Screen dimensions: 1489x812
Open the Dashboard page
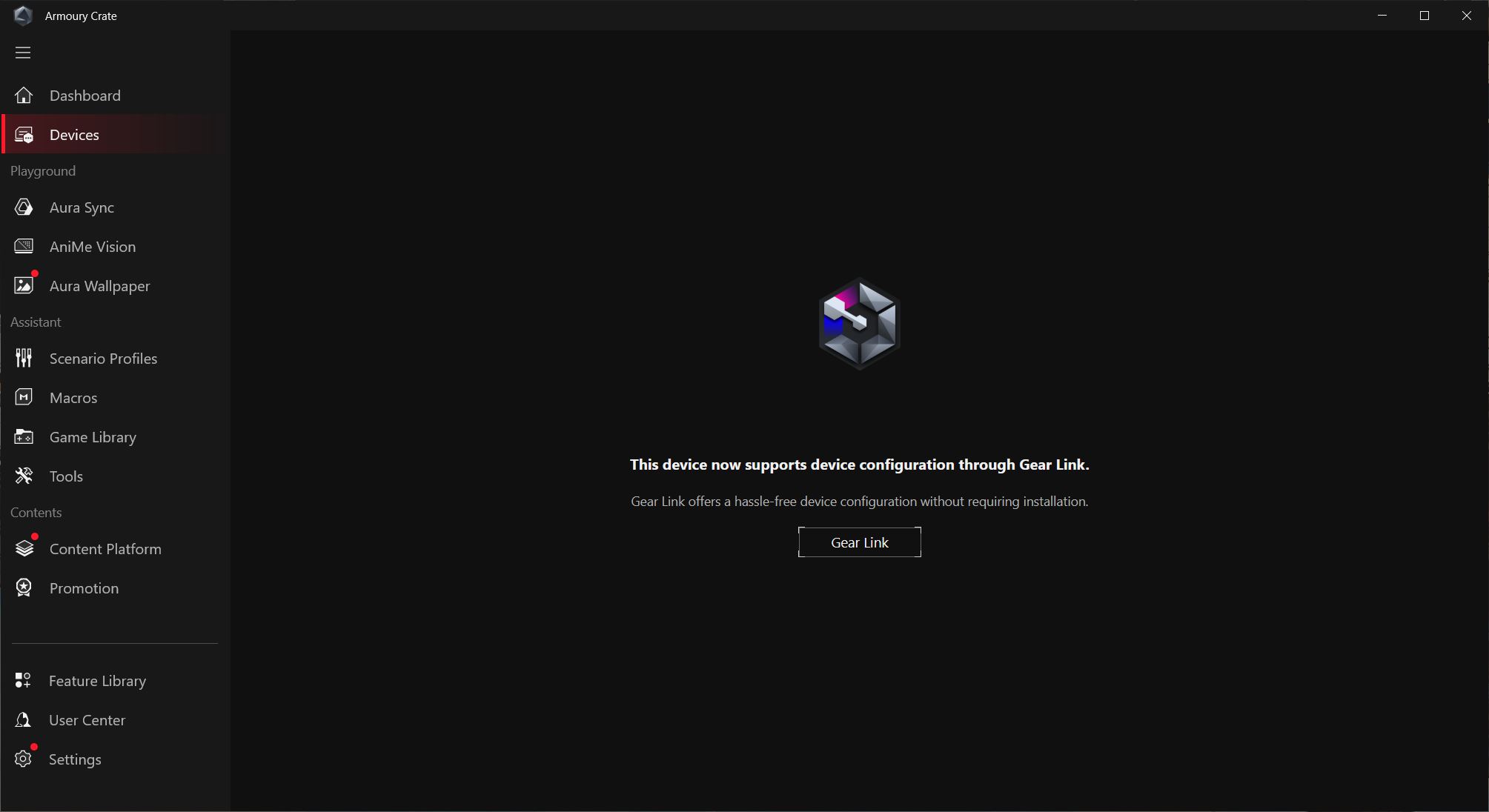115,96
